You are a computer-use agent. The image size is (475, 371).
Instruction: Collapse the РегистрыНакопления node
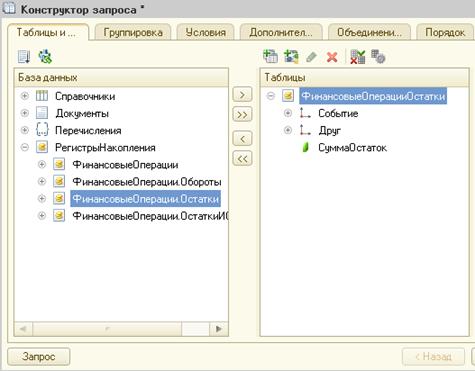25,147
